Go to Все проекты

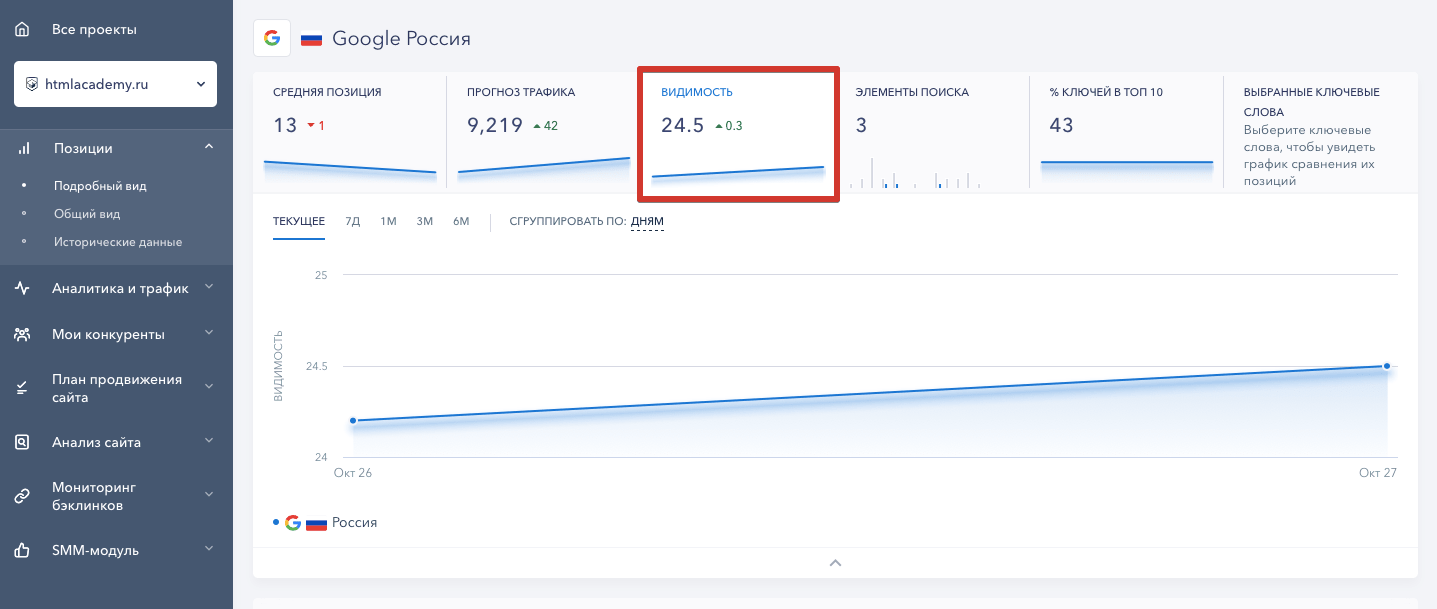coord(94,29)
